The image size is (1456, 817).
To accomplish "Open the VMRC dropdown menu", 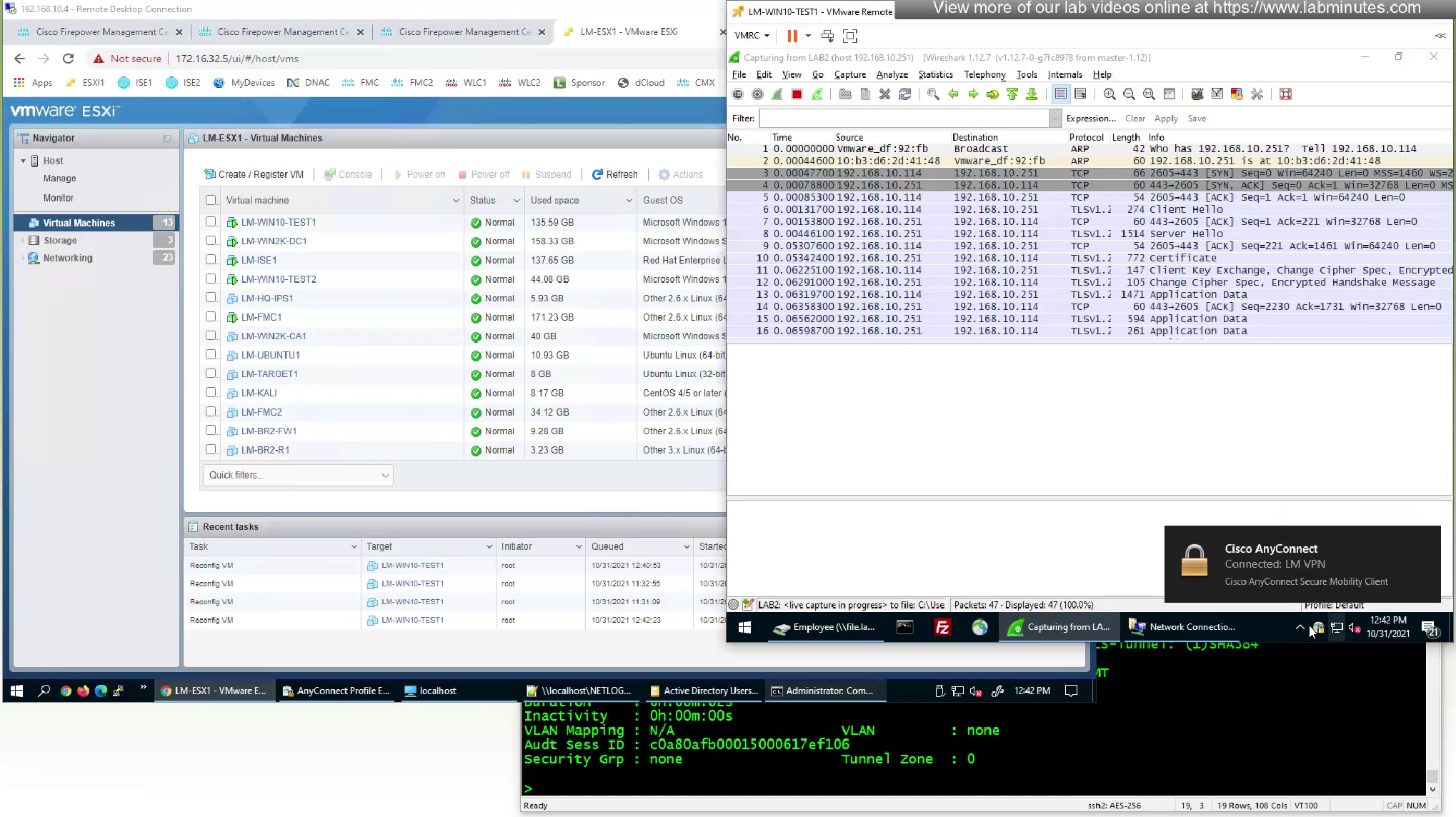I will 752,36.
